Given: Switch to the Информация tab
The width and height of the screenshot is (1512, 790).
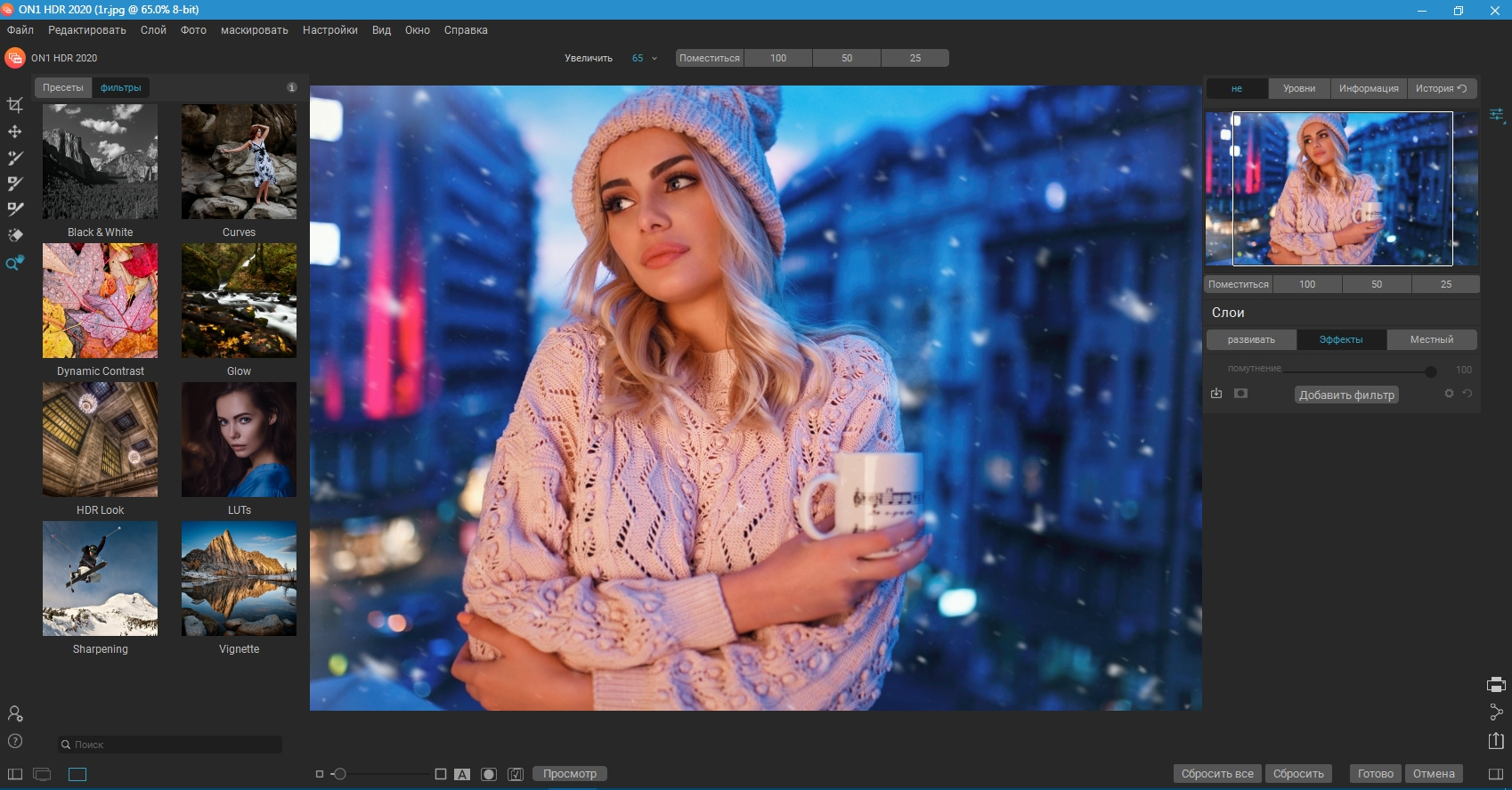Looking at the screenshot, I should coord(1369,88).
